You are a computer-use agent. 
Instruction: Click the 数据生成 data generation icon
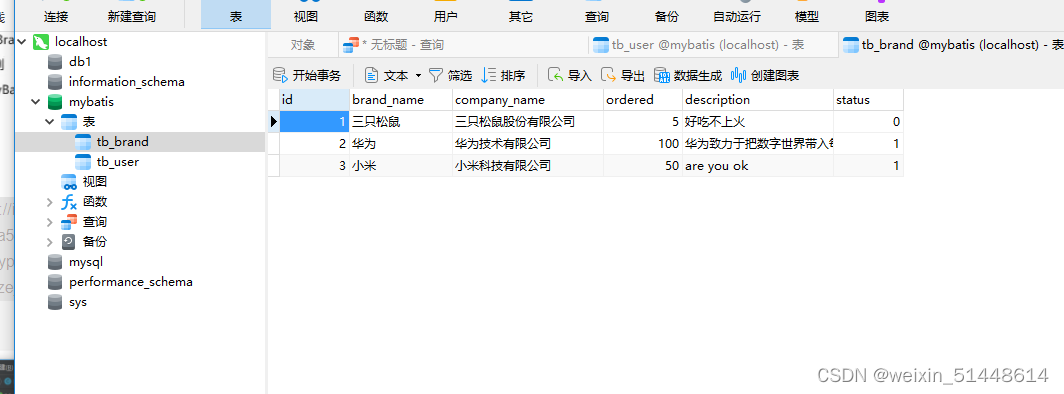662,75
